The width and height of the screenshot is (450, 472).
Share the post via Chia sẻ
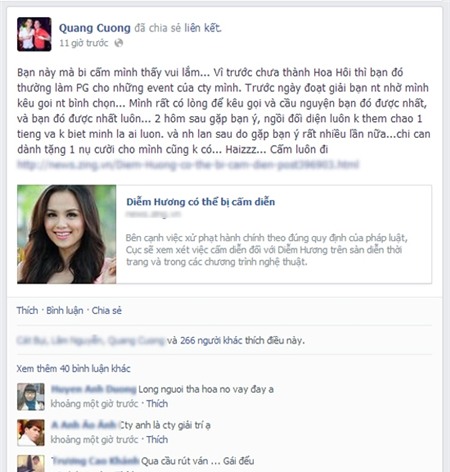(x=107, y=311)
